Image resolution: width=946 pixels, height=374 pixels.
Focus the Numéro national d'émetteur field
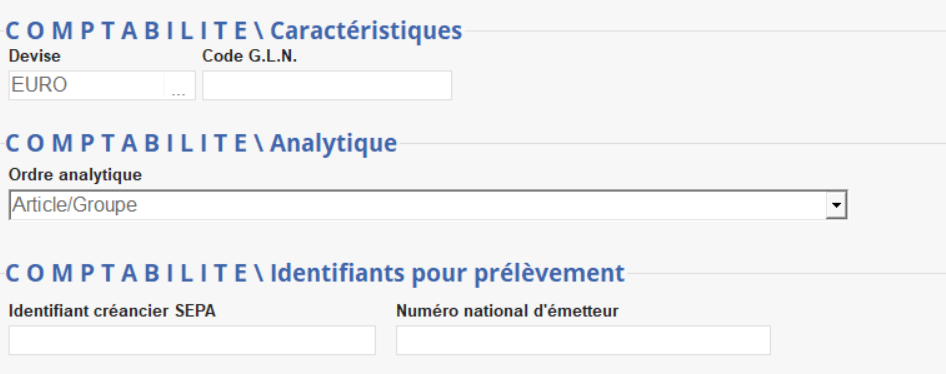pyautogui.click(x=583, y=340)
